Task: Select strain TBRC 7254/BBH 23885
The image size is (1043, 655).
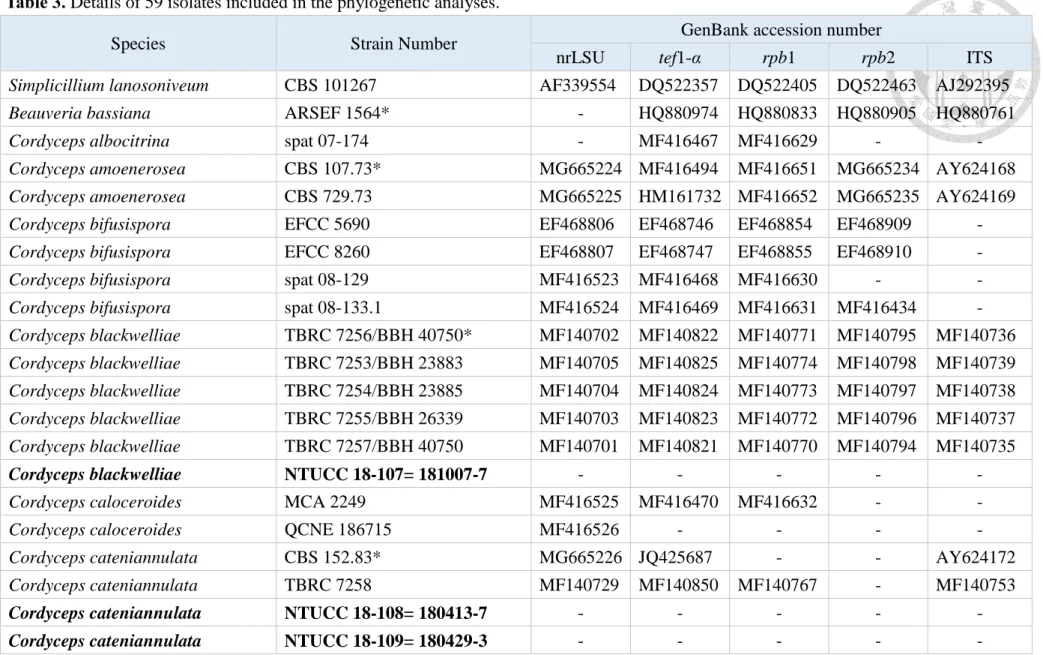Action: coord(373,391)
